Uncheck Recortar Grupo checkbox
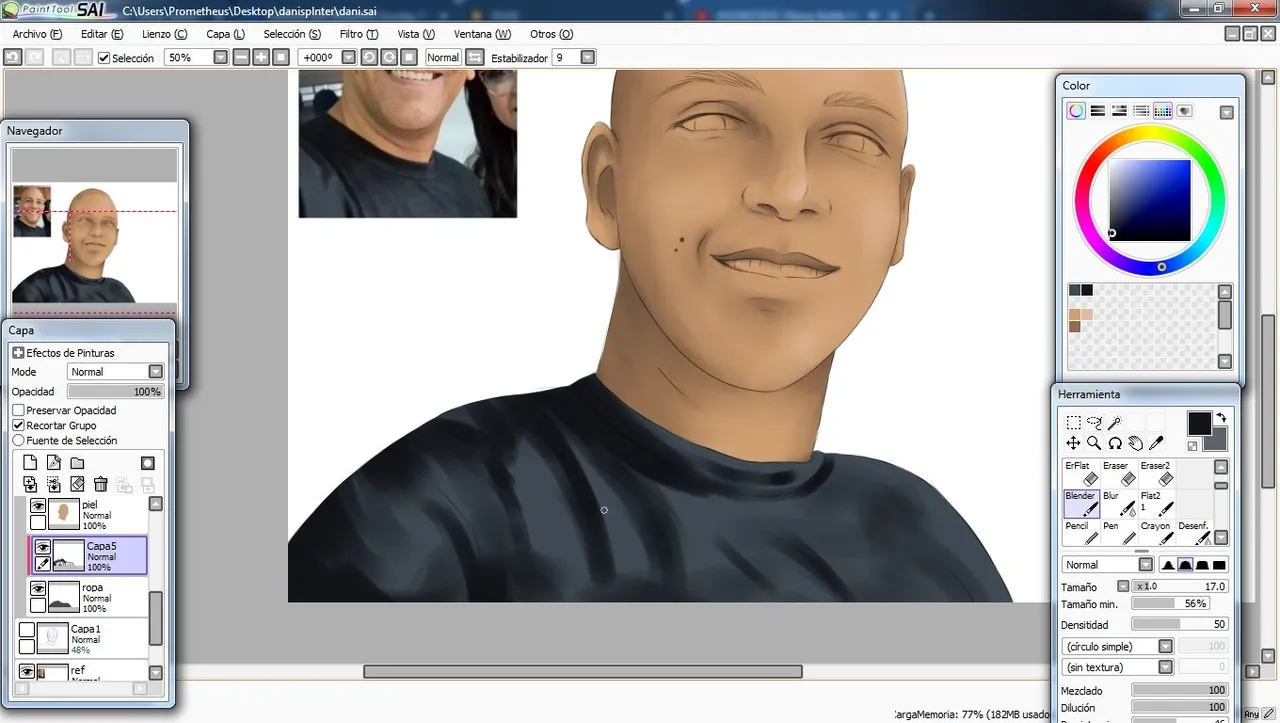 tap(18, 425)
